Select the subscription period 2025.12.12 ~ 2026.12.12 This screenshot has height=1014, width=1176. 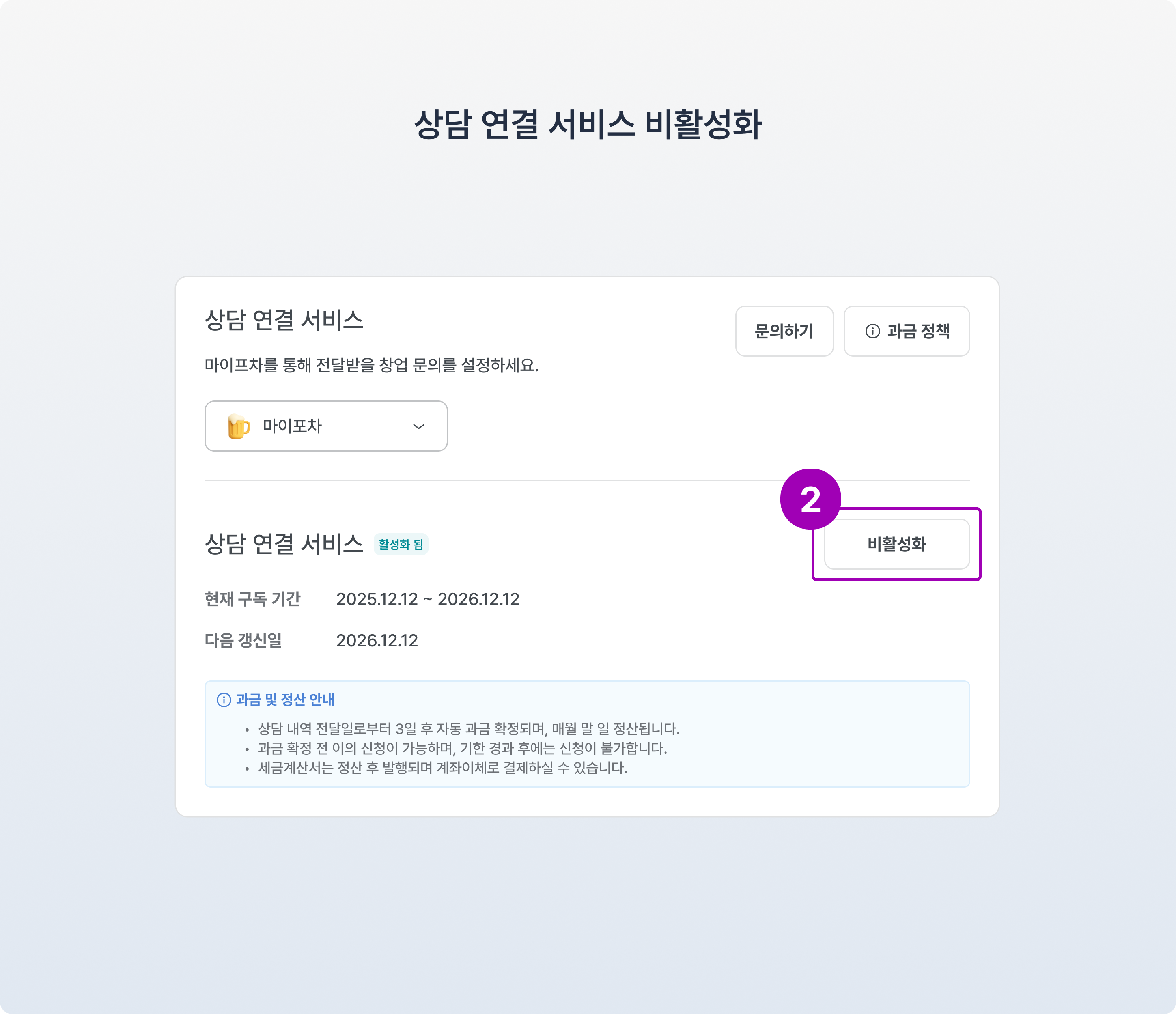(x=427, y=599)
